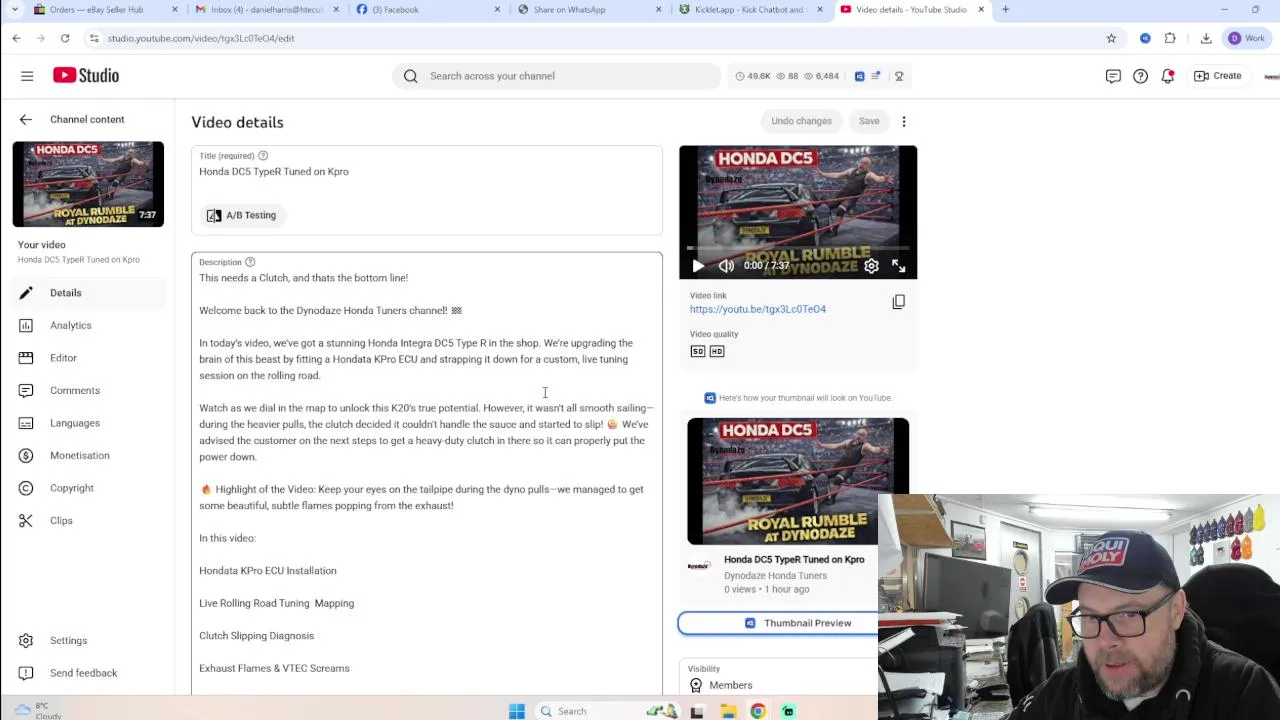Click Undo changes button
The image size is (1280, 720).
coord(801,121)
